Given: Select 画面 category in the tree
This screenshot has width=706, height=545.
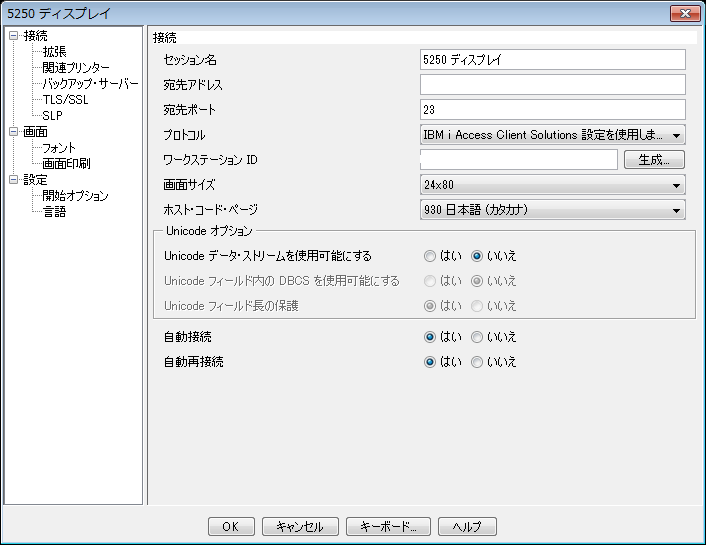Looking at the screenshot, I should (x=35, y=132).
